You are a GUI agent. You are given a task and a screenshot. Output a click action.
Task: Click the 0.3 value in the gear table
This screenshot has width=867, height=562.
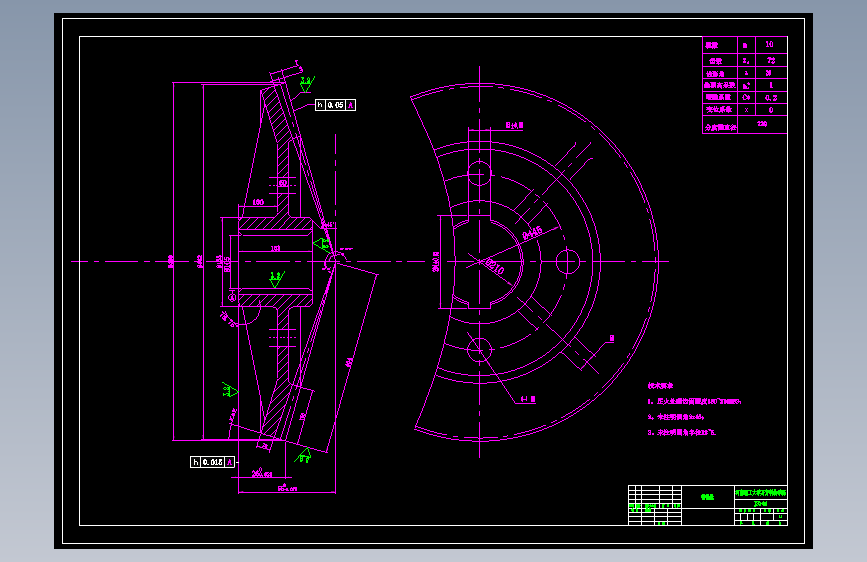point(771,97)
